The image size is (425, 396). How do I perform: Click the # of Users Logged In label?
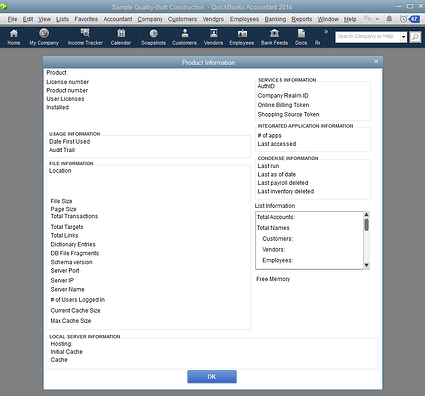78,300
